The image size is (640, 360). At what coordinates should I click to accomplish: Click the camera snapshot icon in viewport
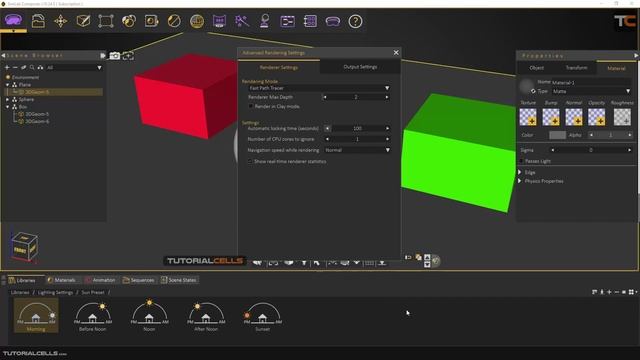115,56
